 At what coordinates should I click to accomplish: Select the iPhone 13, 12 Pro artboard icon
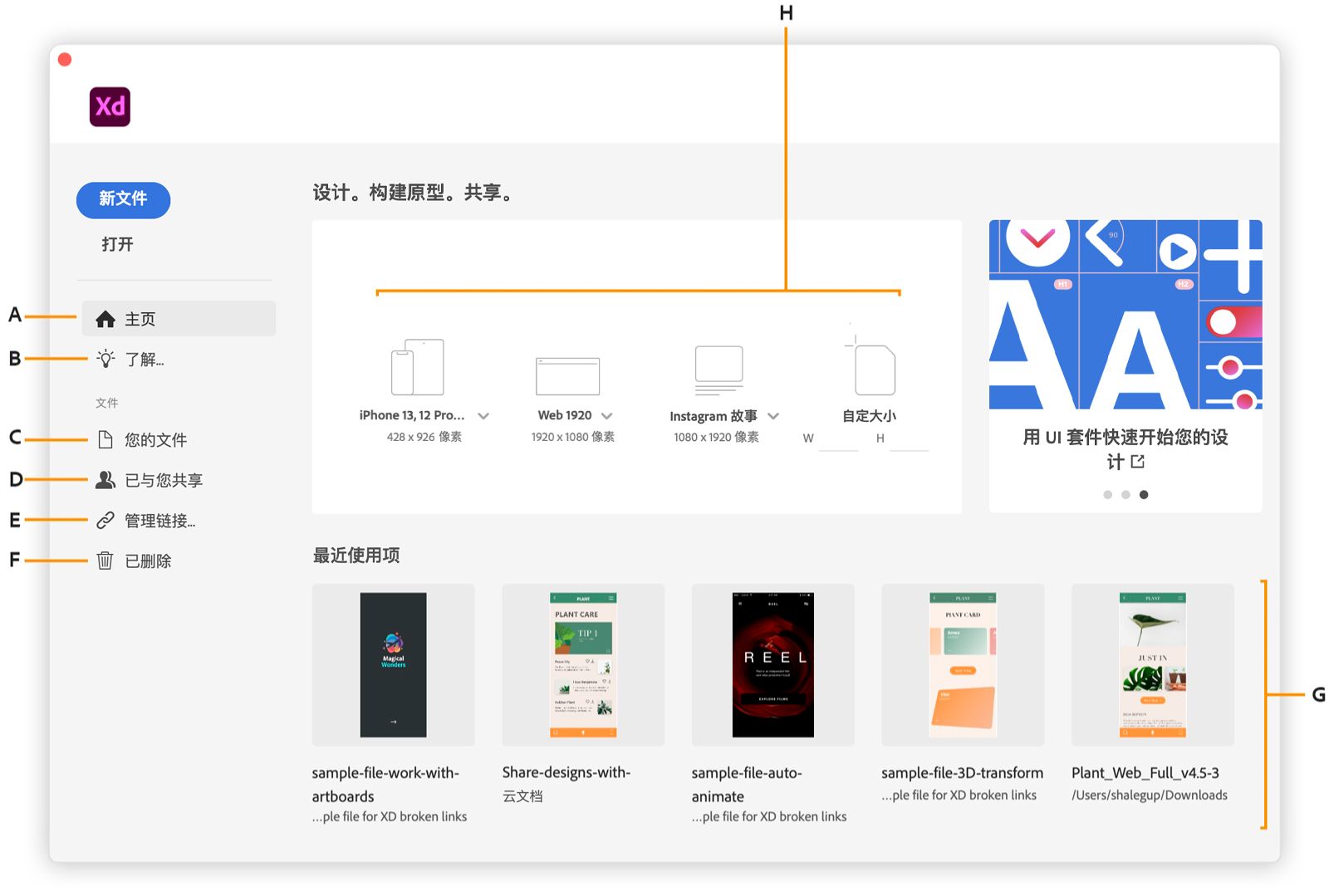coord(418,367)
